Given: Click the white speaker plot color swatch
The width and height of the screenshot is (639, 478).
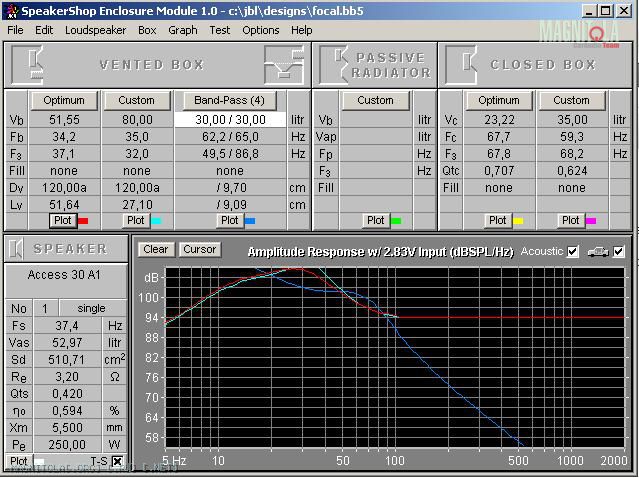Looking at the screenshot, I should point(40,462).
